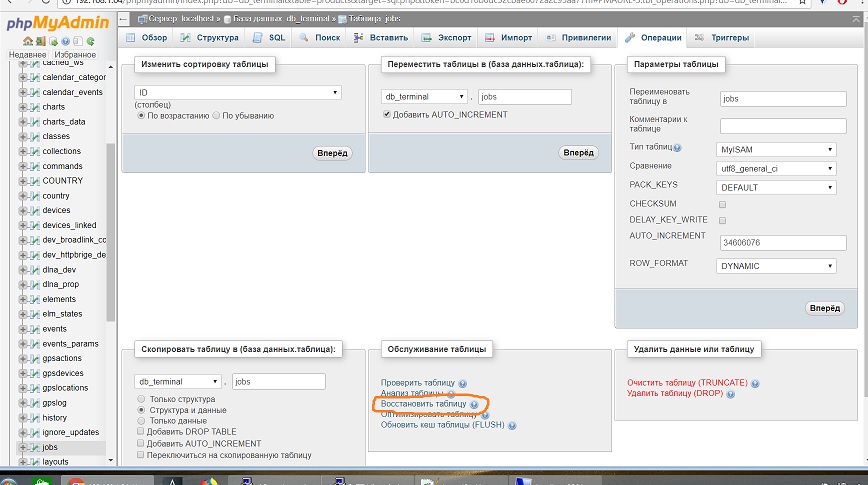Reload navigation panel with green refresh icon
Viewport: 868px width, 485px height.
coord(90,41)
